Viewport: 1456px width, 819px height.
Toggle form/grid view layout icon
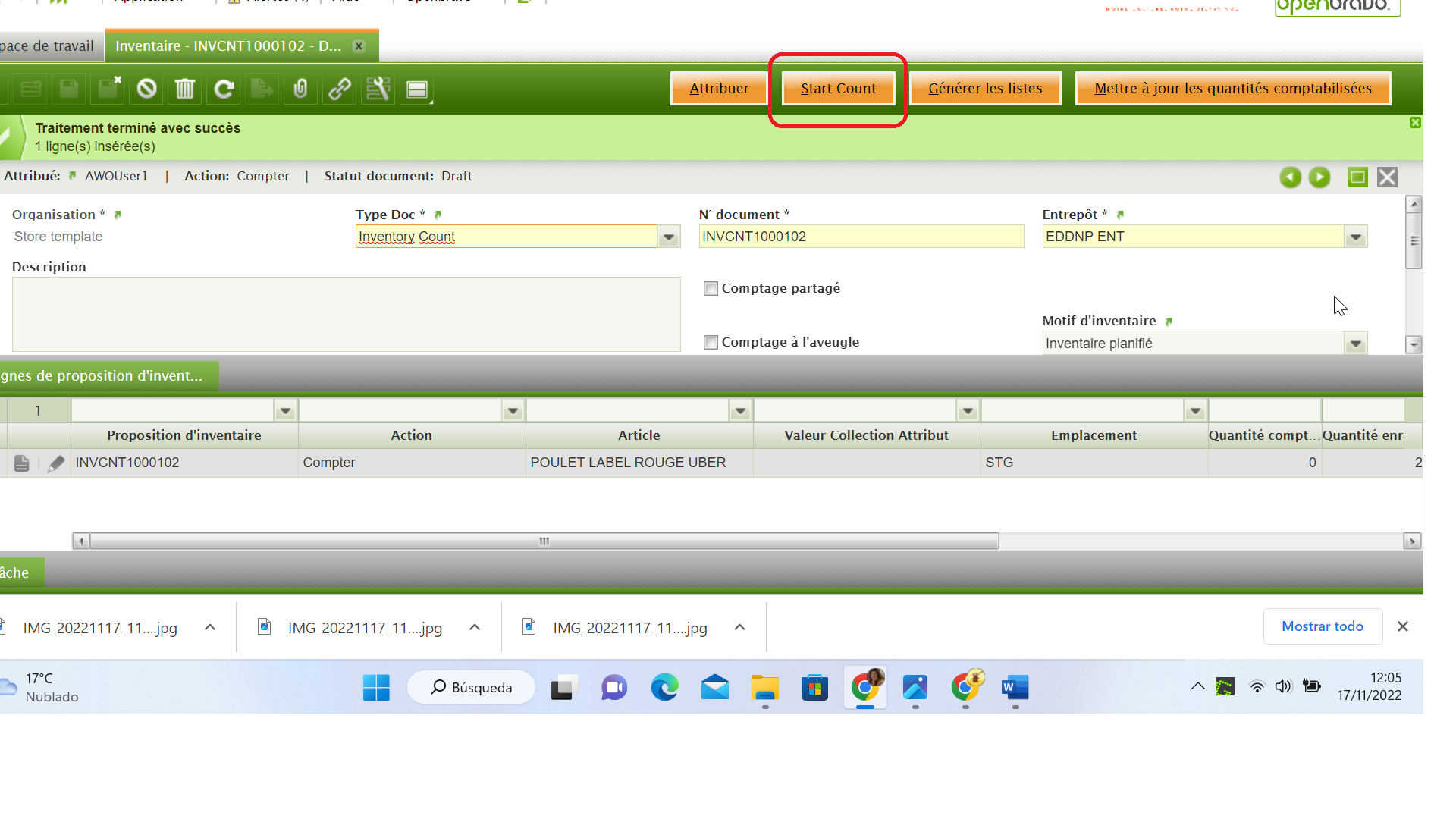[x=417, y=89]
